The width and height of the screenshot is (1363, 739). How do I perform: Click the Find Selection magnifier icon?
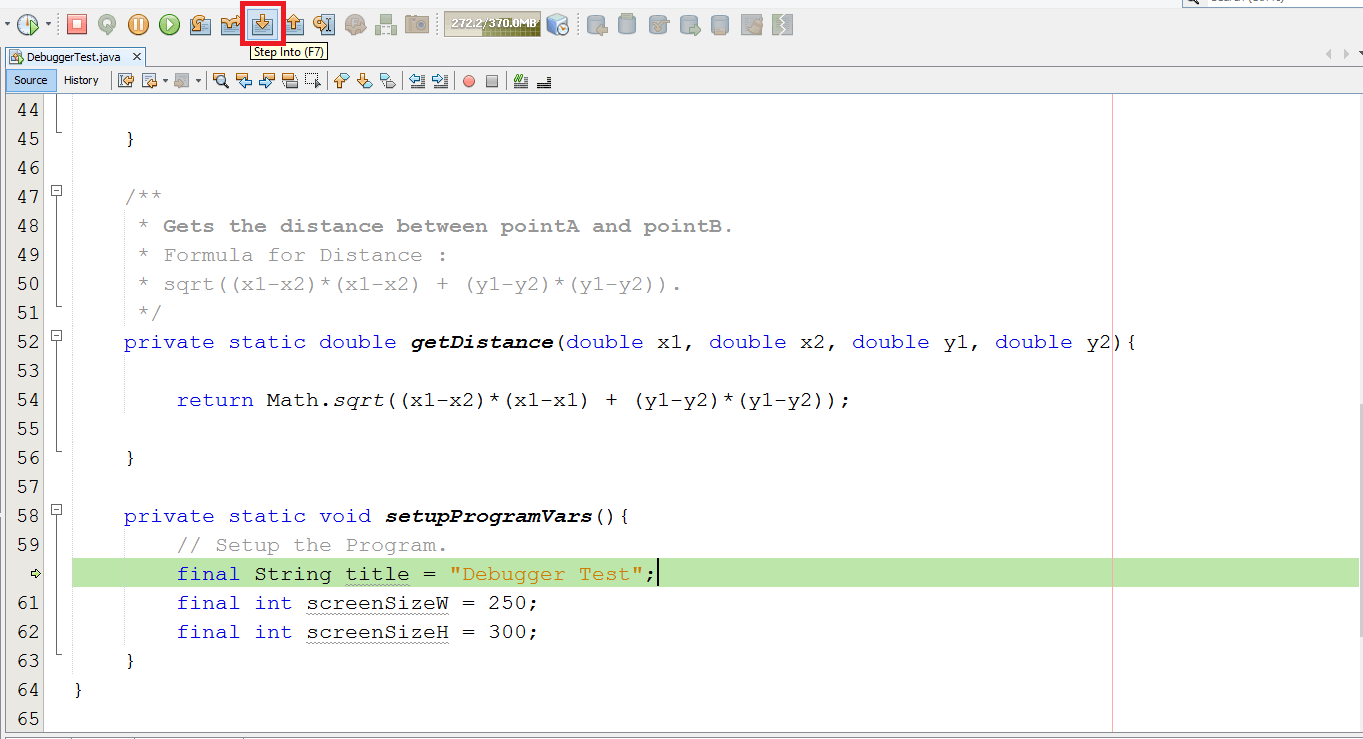pyautogui.click(x=221, y=81)
